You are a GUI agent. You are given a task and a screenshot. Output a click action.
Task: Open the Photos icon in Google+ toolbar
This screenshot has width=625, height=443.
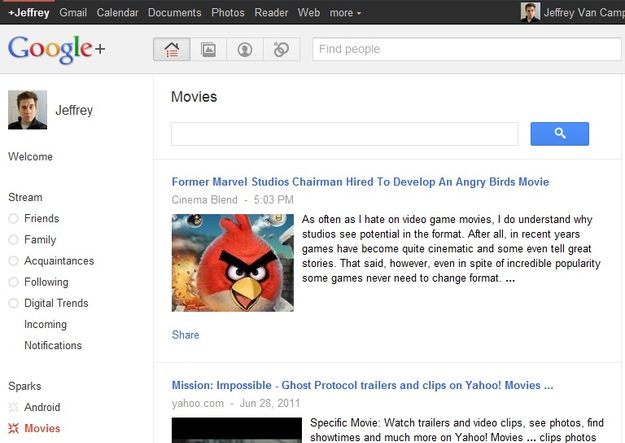click(208, 49)
